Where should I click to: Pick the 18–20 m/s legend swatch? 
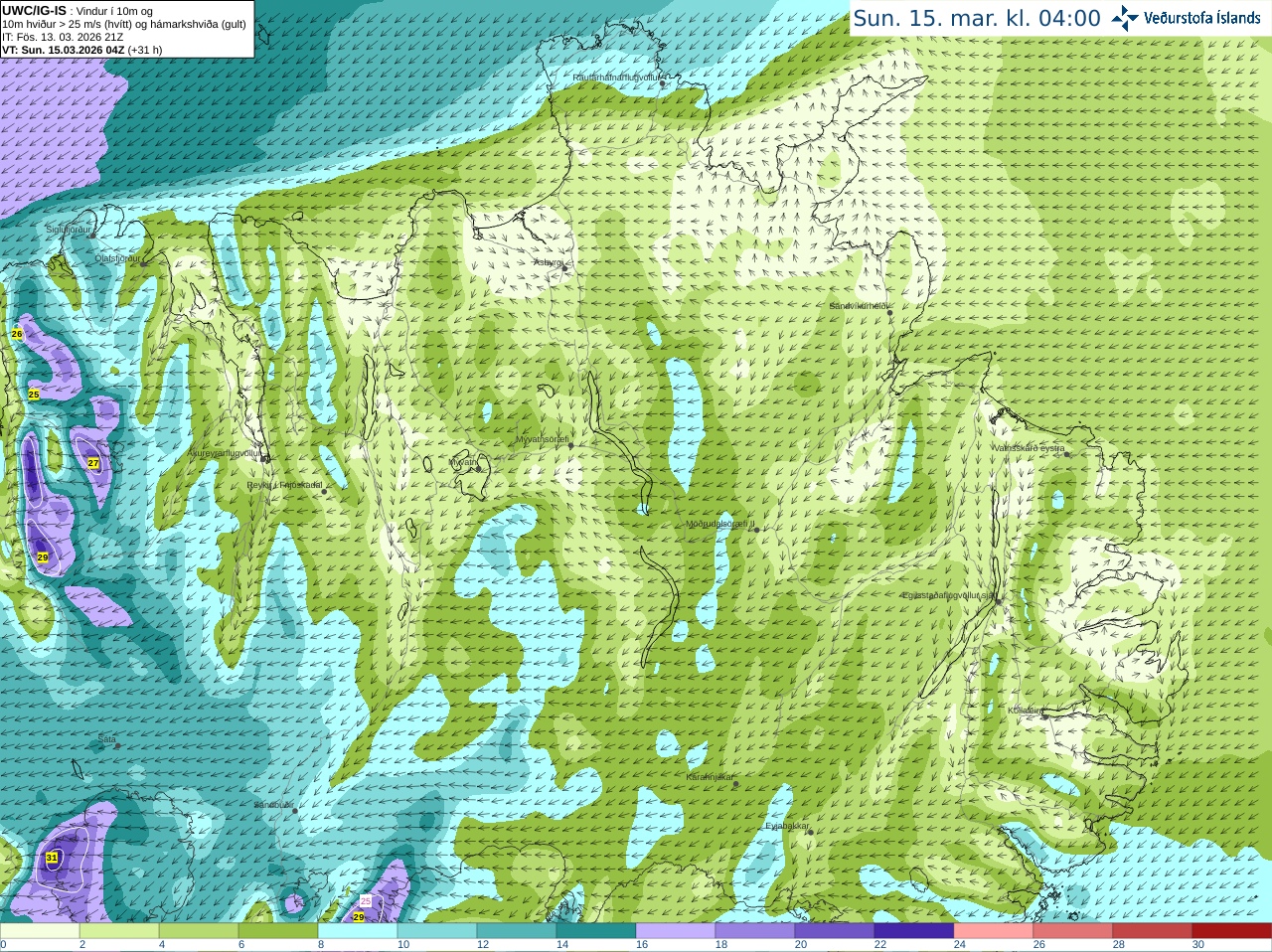(x=755, y=931)
